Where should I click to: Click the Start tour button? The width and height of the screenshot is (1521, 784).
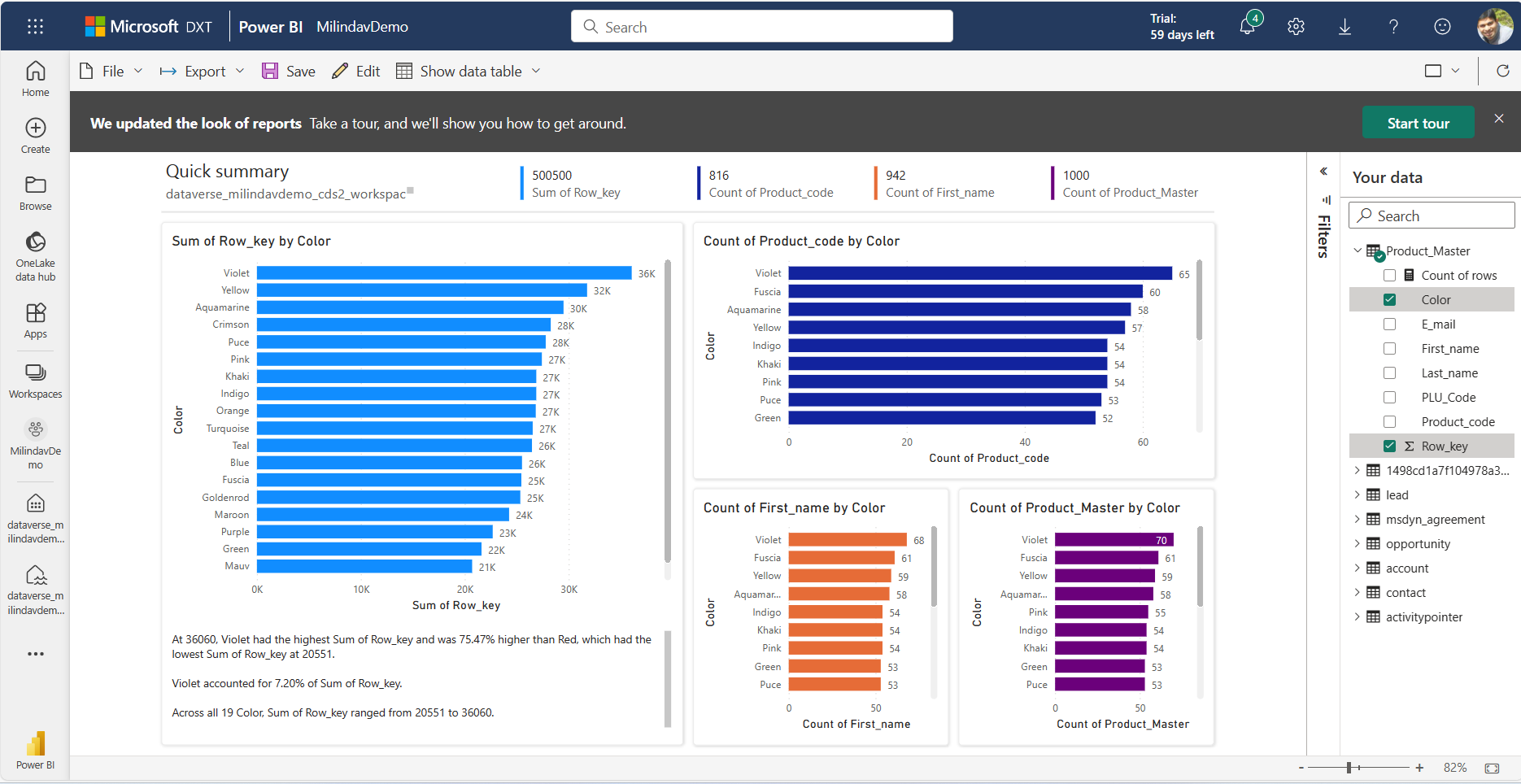coord(1418,122)
